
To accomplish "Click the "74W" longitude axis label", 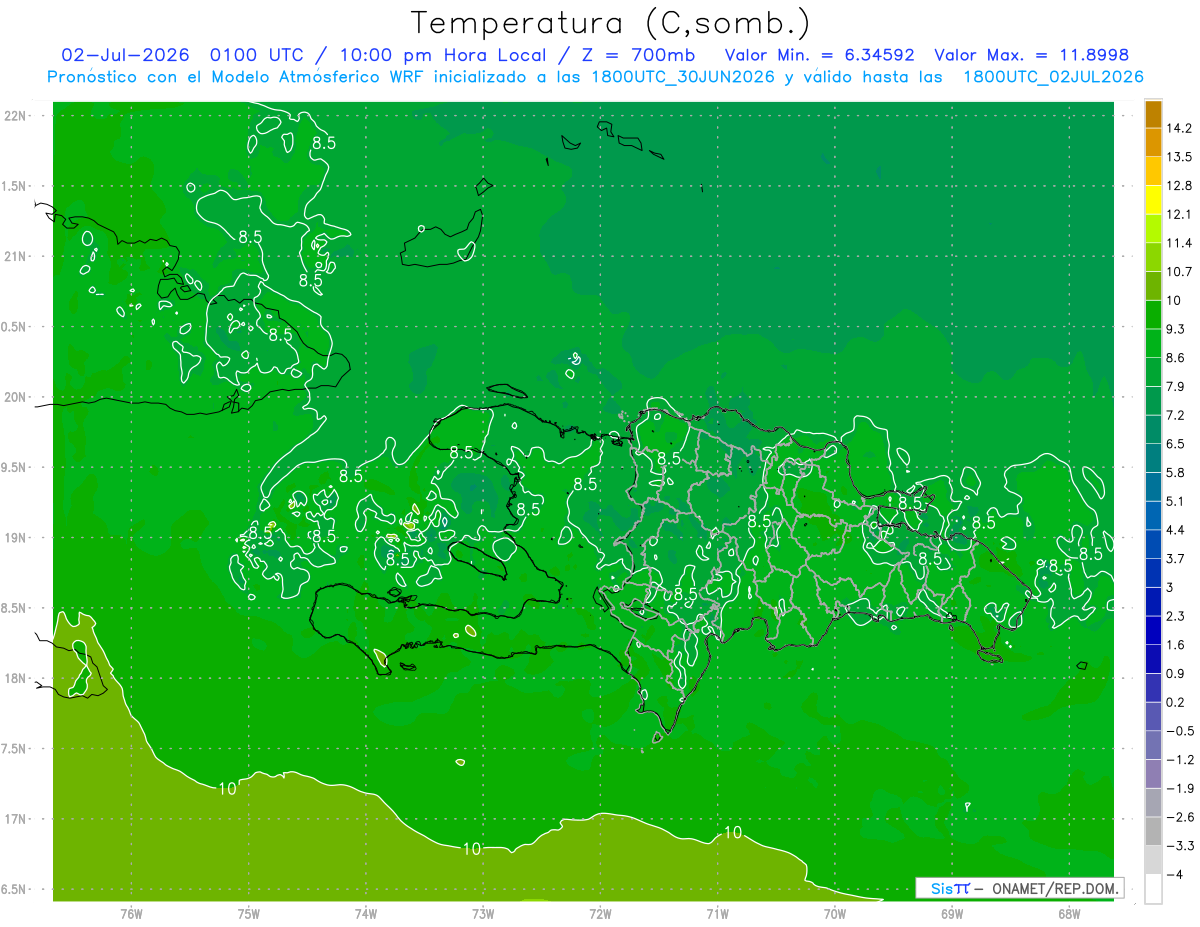I will point(365,914).
